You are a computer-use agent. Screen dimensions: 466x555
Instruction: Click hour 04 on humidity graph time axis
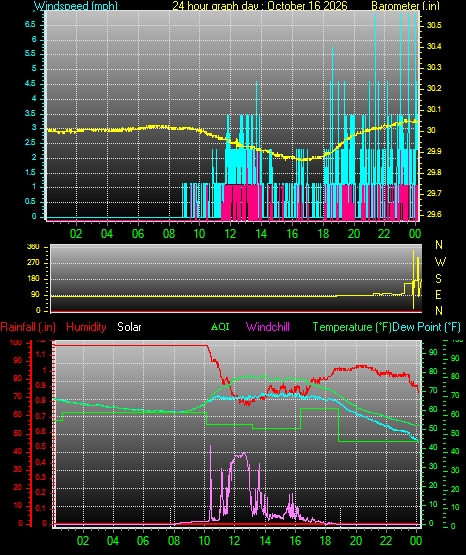pyautogui.click(x=113, y=540)
